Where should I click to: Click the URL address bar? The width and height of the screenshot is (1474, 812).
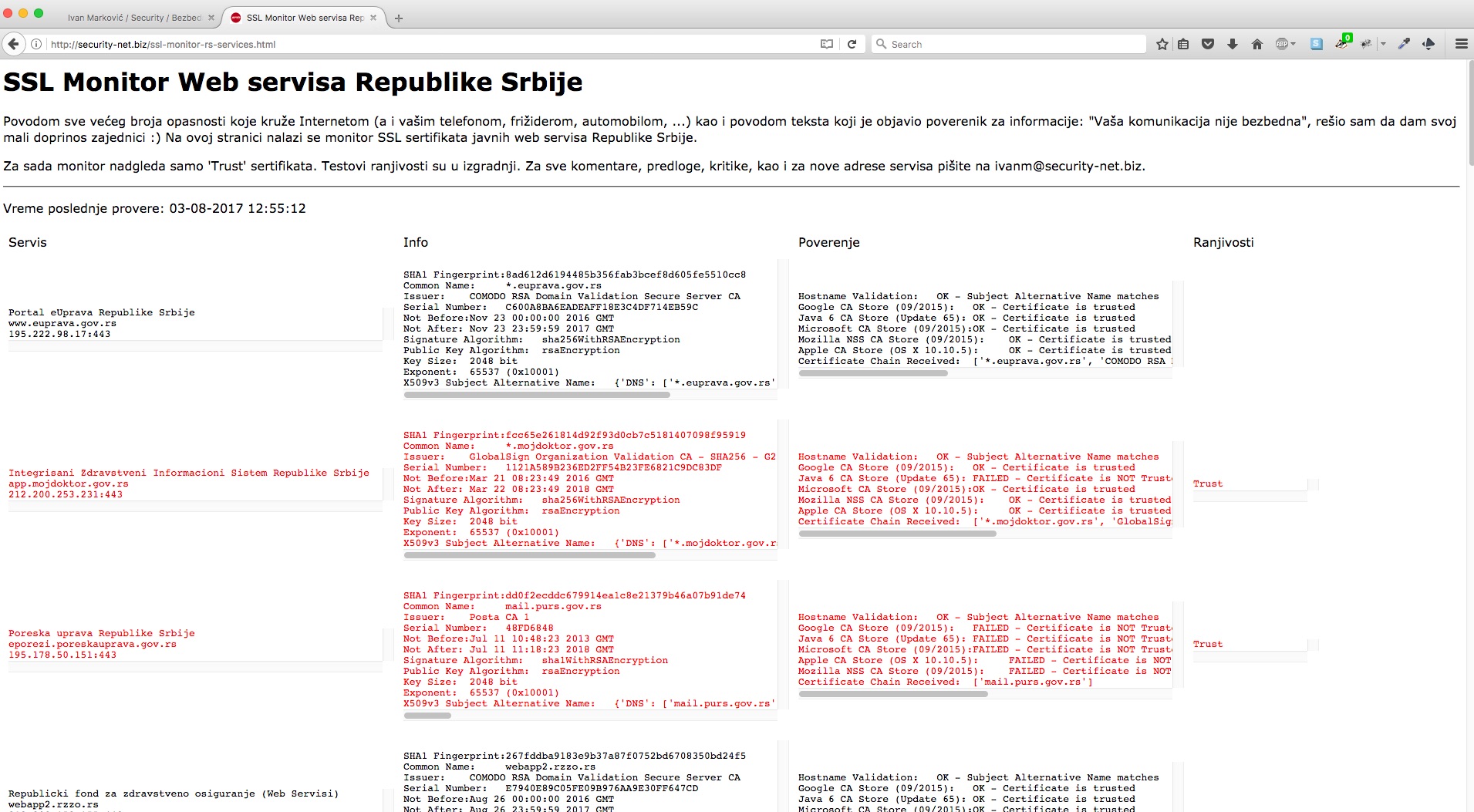432,44
